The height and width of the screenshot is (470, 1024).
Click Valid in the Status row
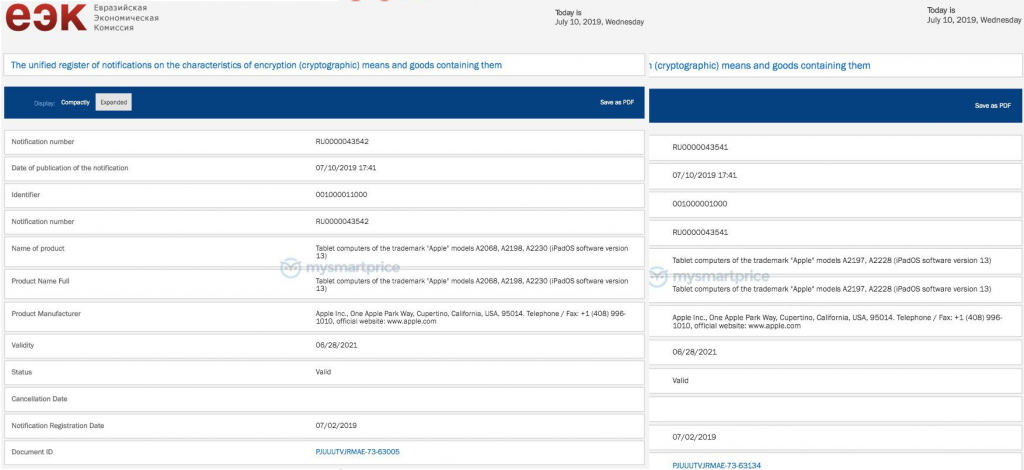point(323,371)
